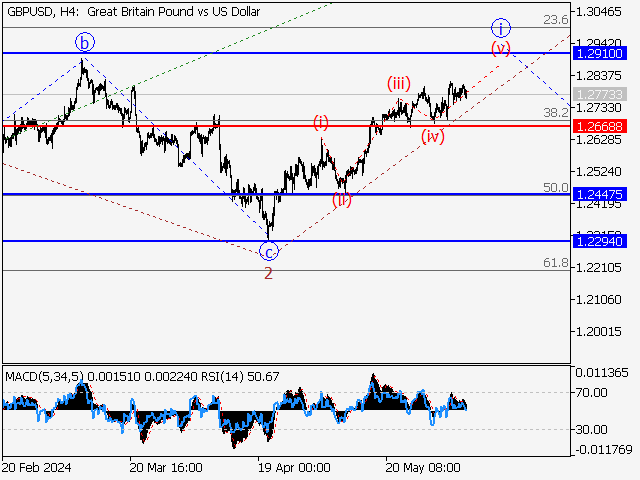Select the red (ii) wave label
The image size is (640, 480).
(343, 199)
